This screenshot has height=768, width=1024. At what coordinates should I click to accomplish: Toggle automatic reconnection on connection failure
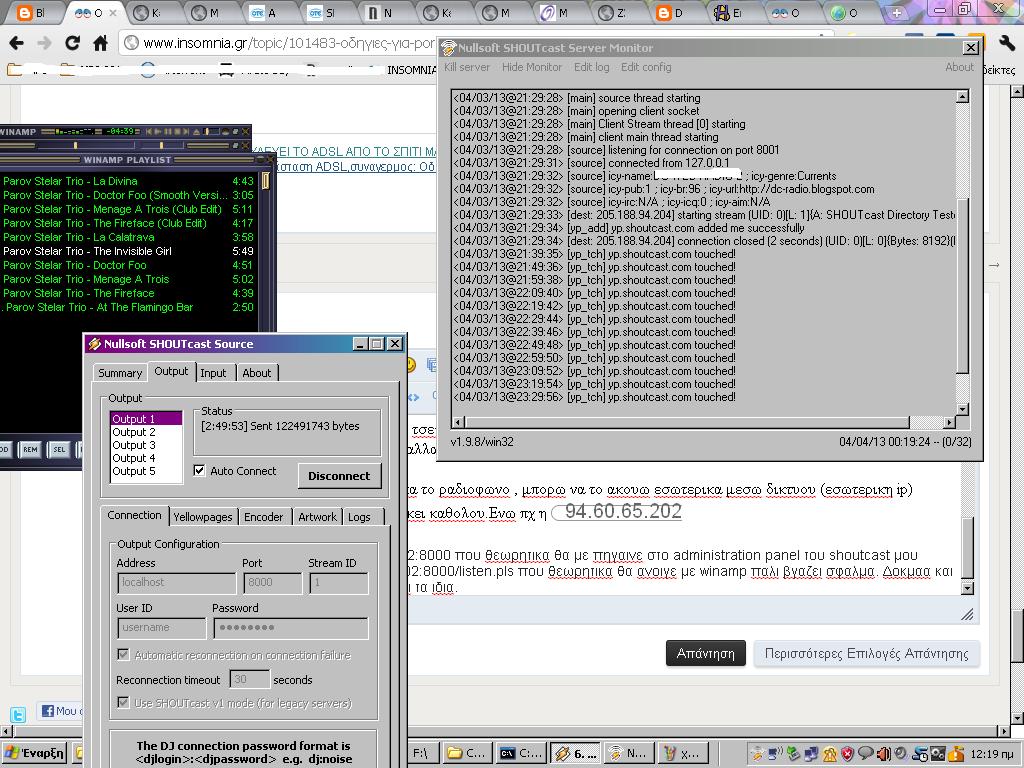pos(123,654)
